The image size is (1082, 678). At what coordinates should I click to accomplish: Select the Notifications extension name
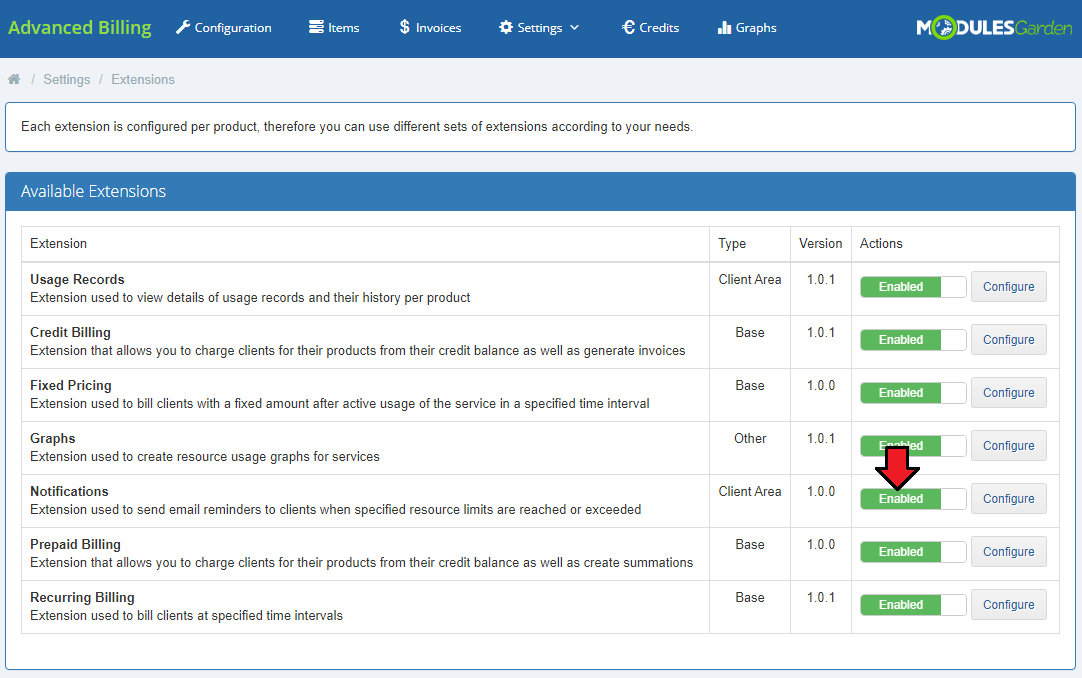pos(69,491)
